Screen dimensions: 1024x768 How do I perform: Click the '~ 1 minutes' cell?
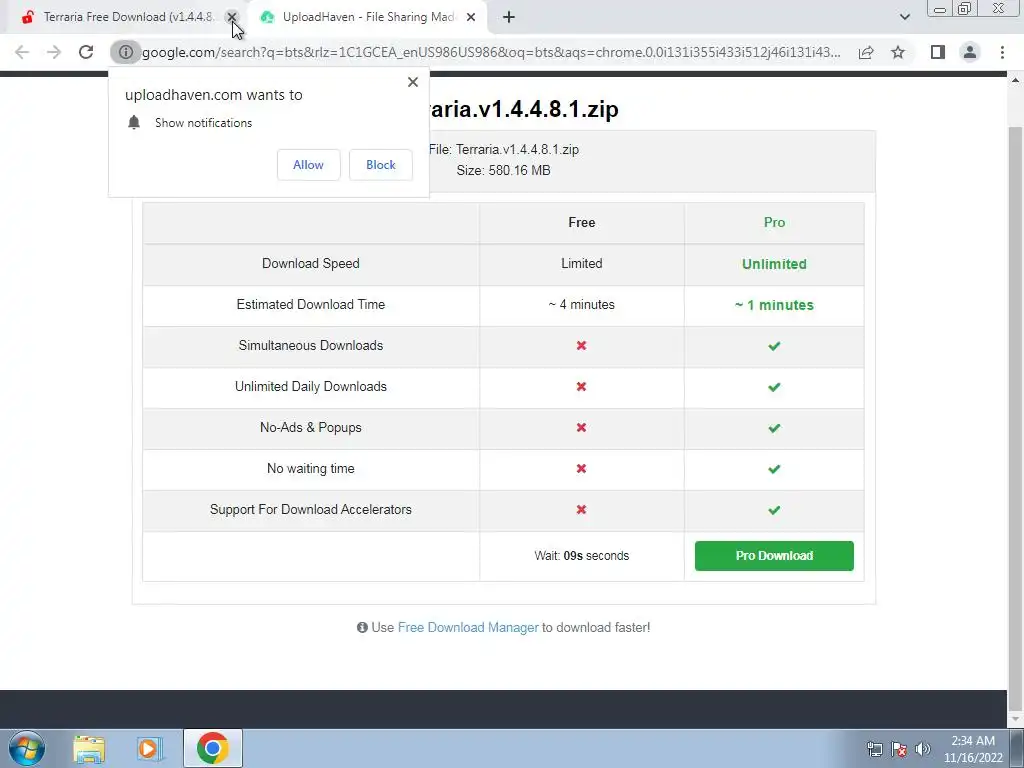[x=774, y=305]
